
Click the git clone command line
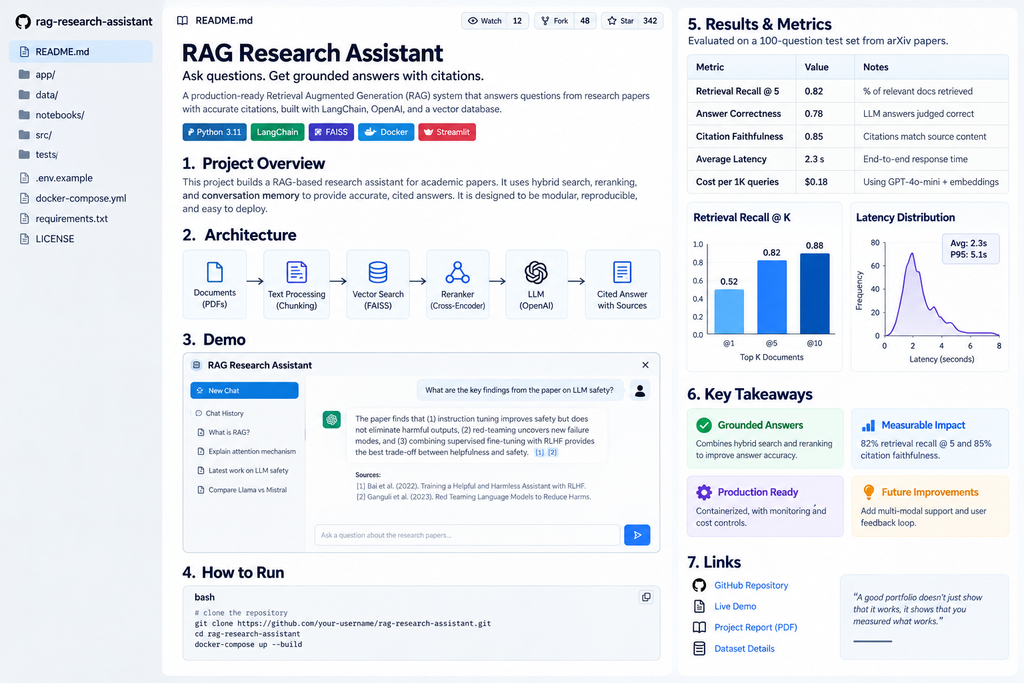pyautogui.click(x=342, y=624)
